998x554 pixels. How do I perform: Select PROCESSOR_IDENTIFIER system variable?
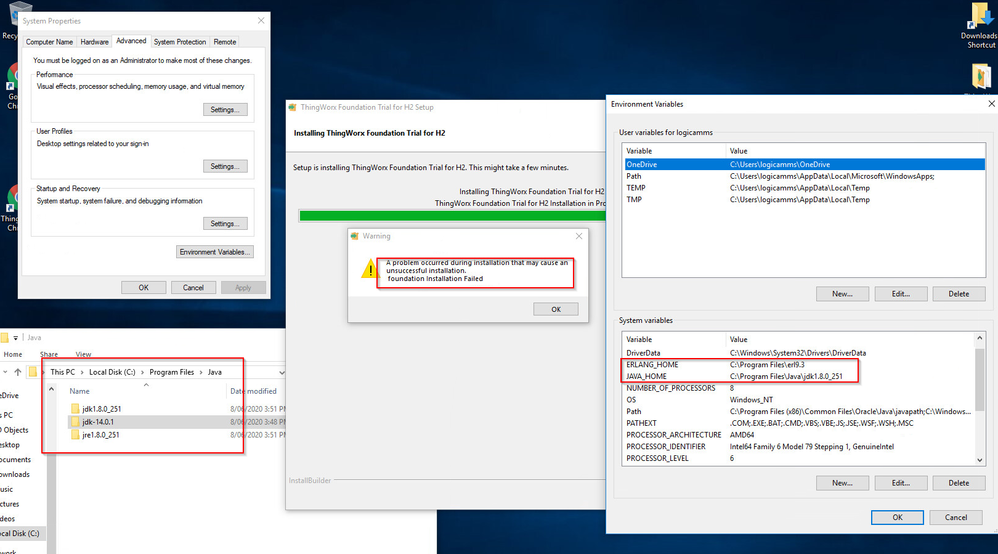(798, 446)
